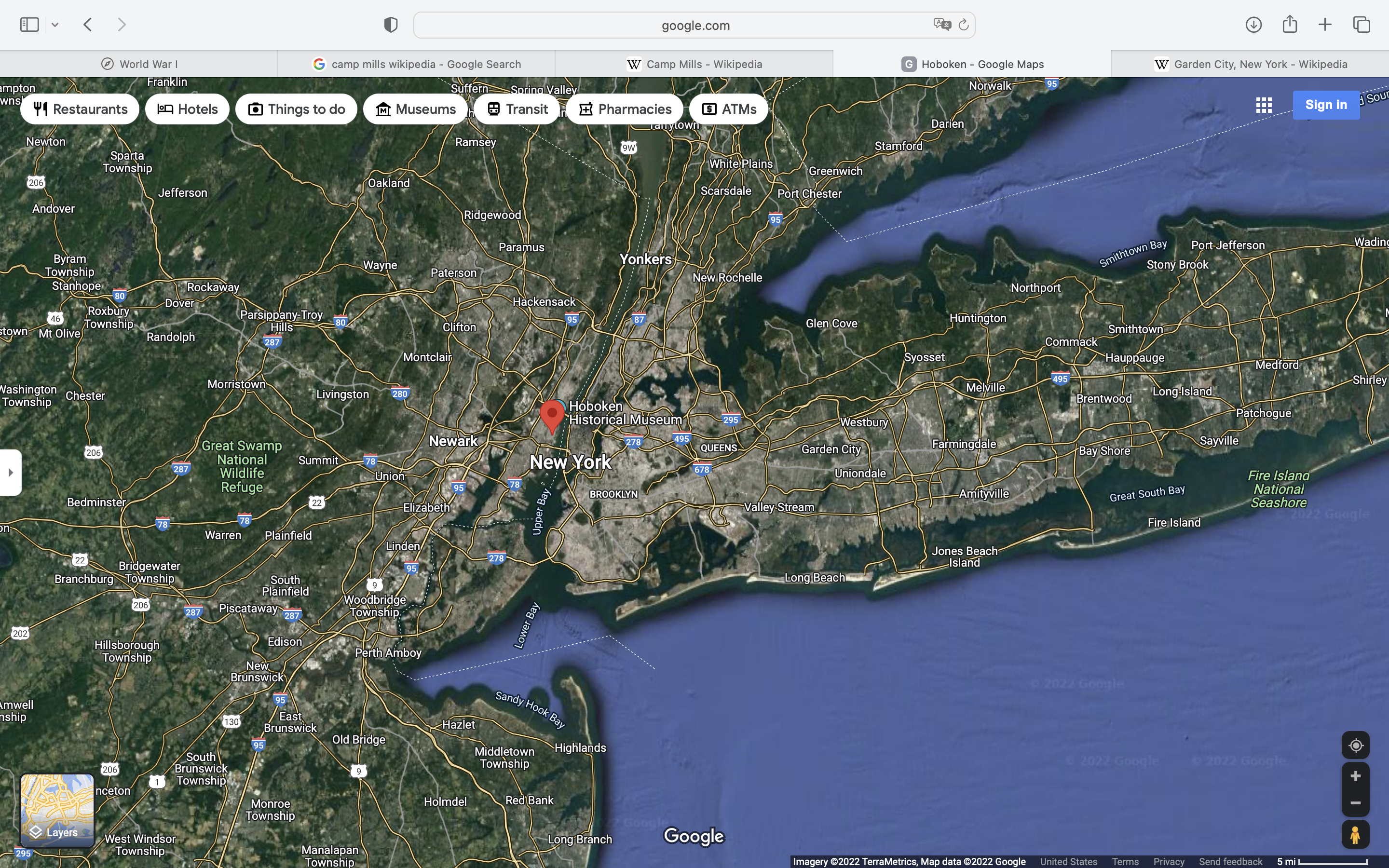The image size is (1389, 868).
Task: Drop the Street View pegman icon
Action: click(x=1355, y=834)
